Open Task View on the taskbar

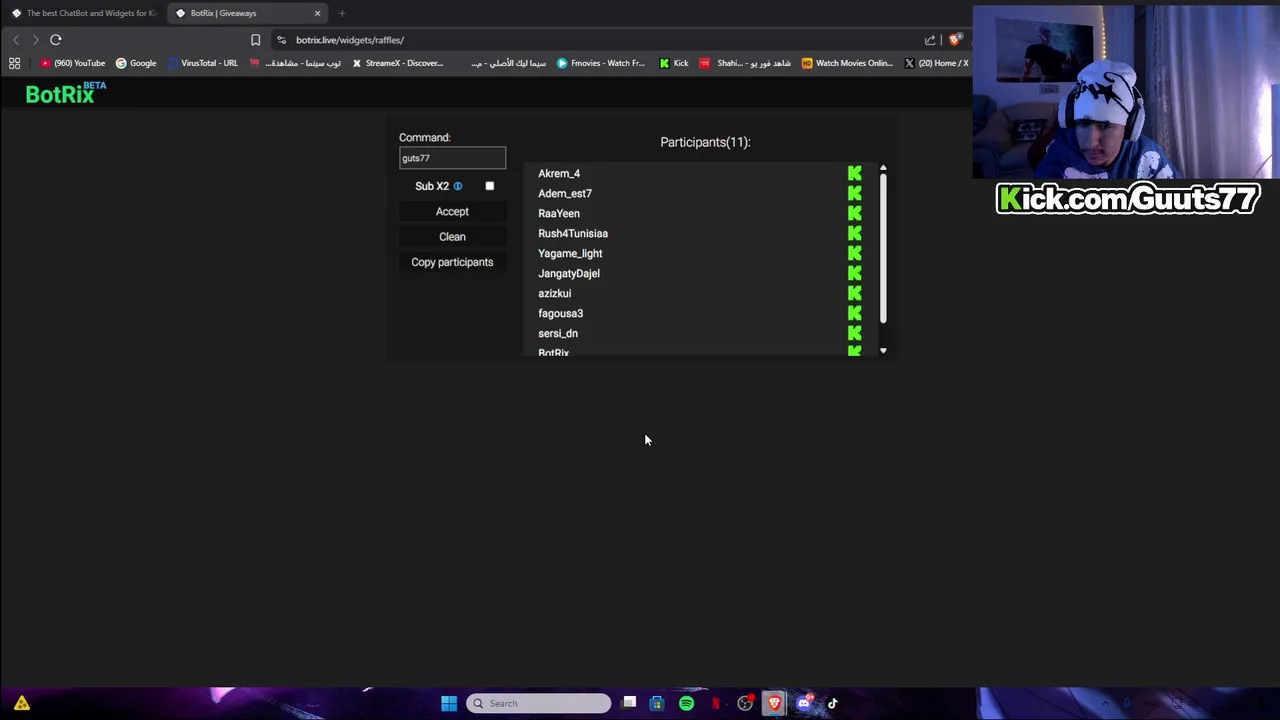tap(629, 703)
